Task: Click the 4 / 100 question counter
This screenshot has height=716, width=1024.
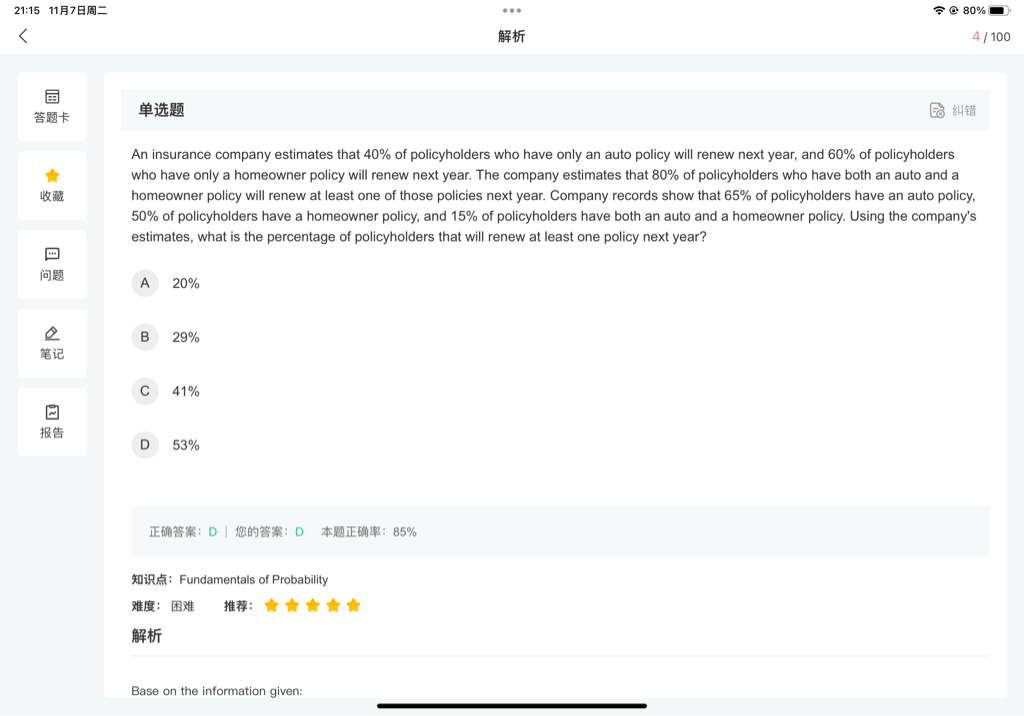Action: [x=991, y=37]
